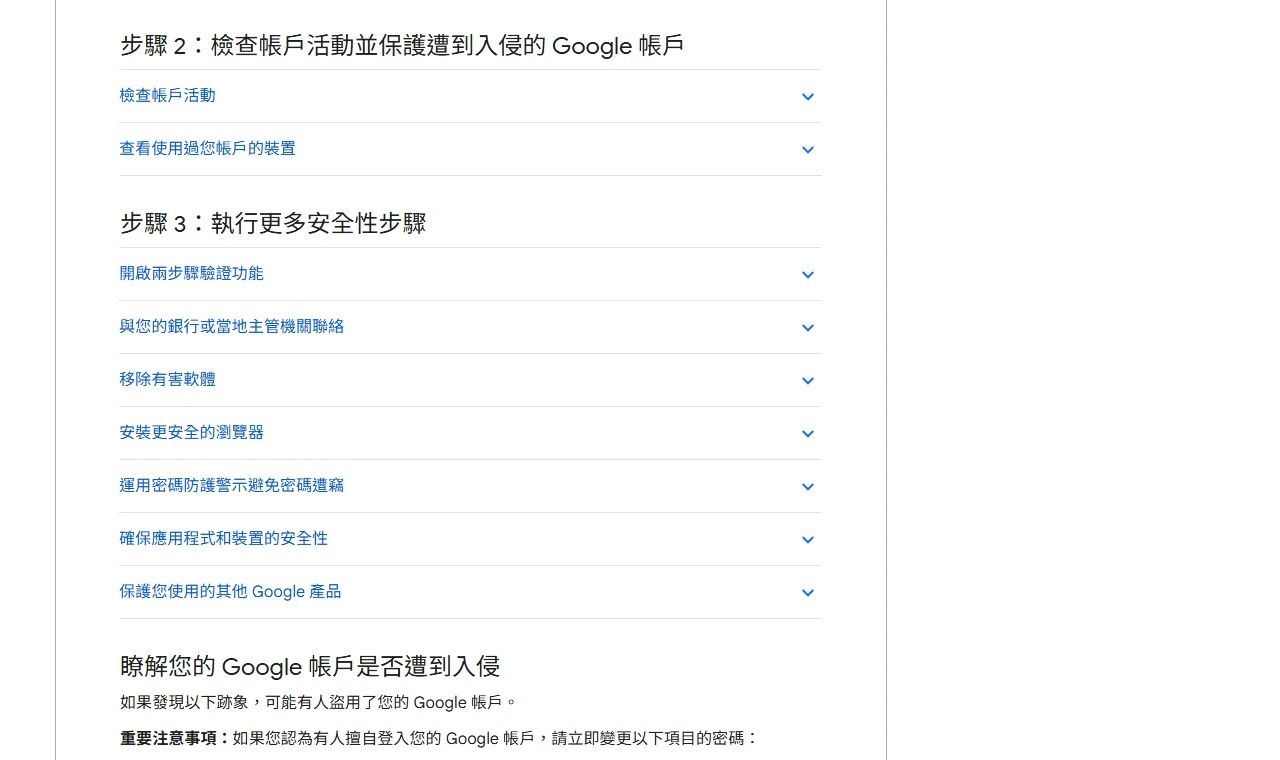The height and width of the screenshot is (760, 1280).
Task: Expand the chevron beside 安裝更安全的瀏覽器
Action: coord(808,434)
